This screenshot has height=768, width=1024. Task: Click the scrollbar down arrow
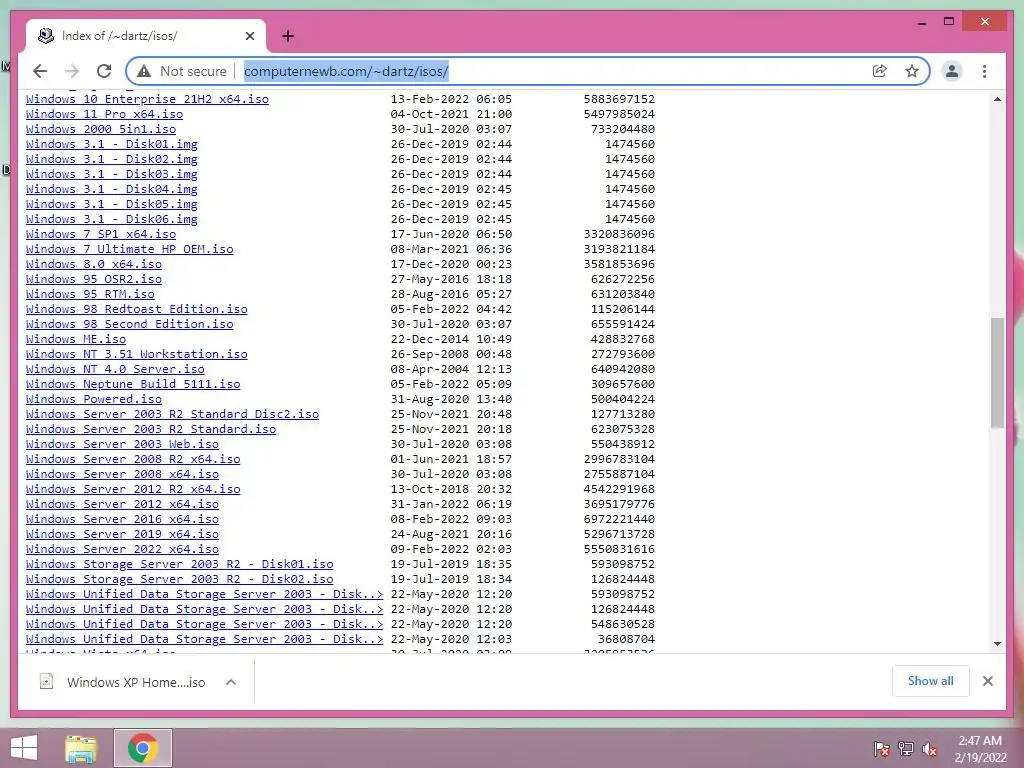coord(997,644)
